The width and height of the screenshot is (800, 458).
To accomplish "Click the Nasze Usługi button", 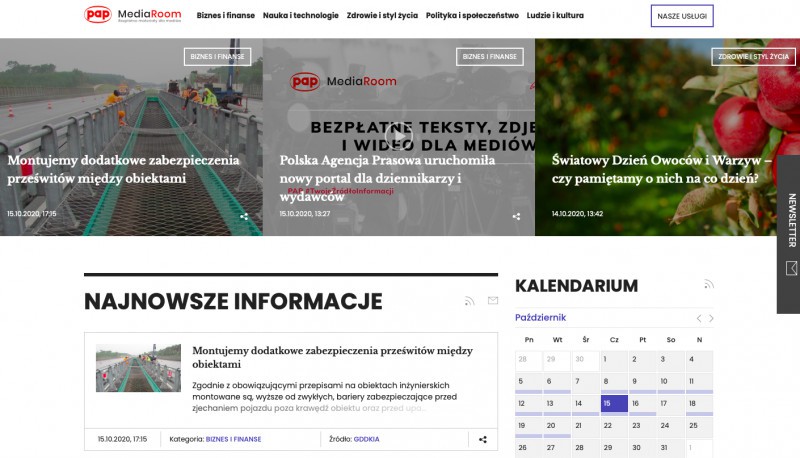I will [x=682, y=16].
